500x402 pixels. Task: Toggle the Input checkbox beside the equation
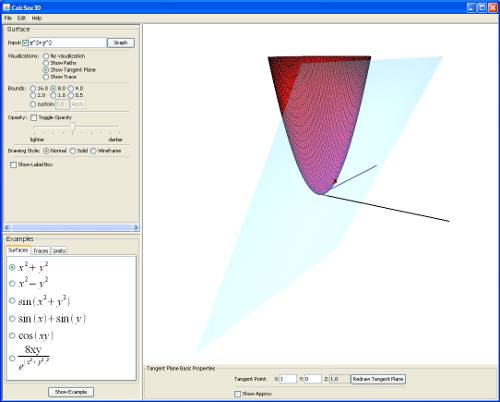(25, 43)
